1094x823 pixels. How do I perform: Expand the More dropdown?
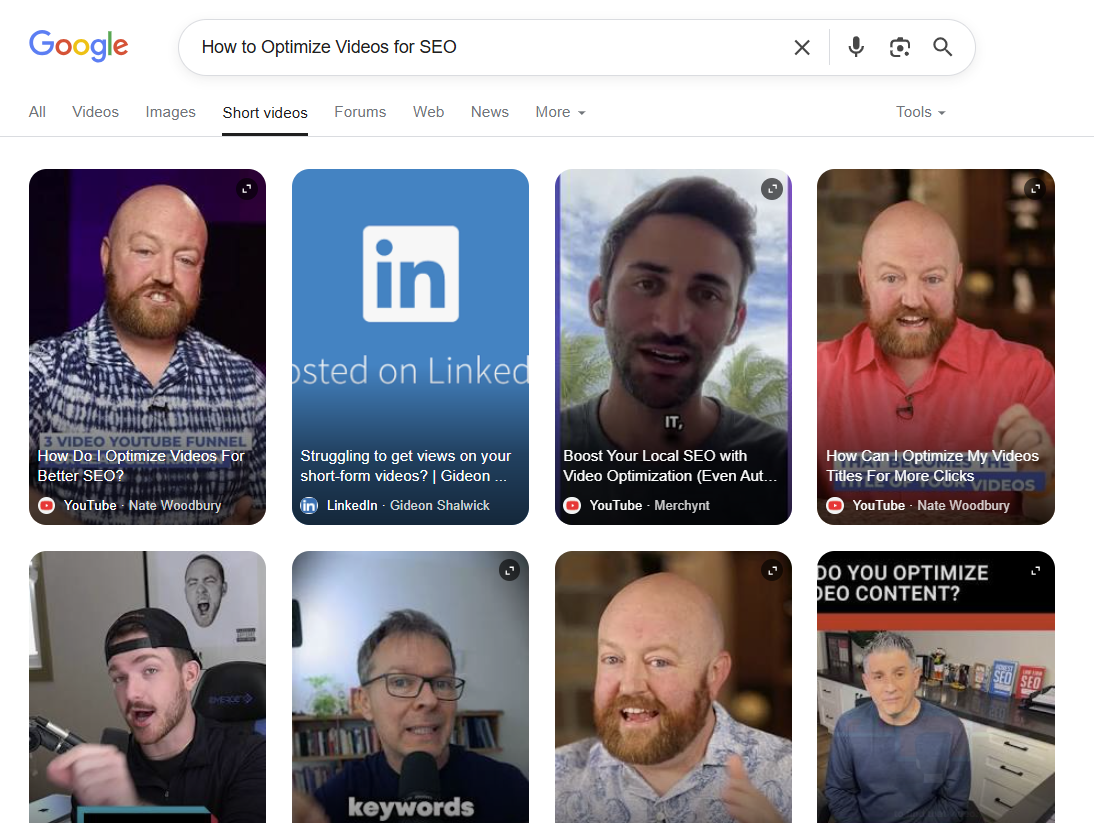tap(560, 112)
